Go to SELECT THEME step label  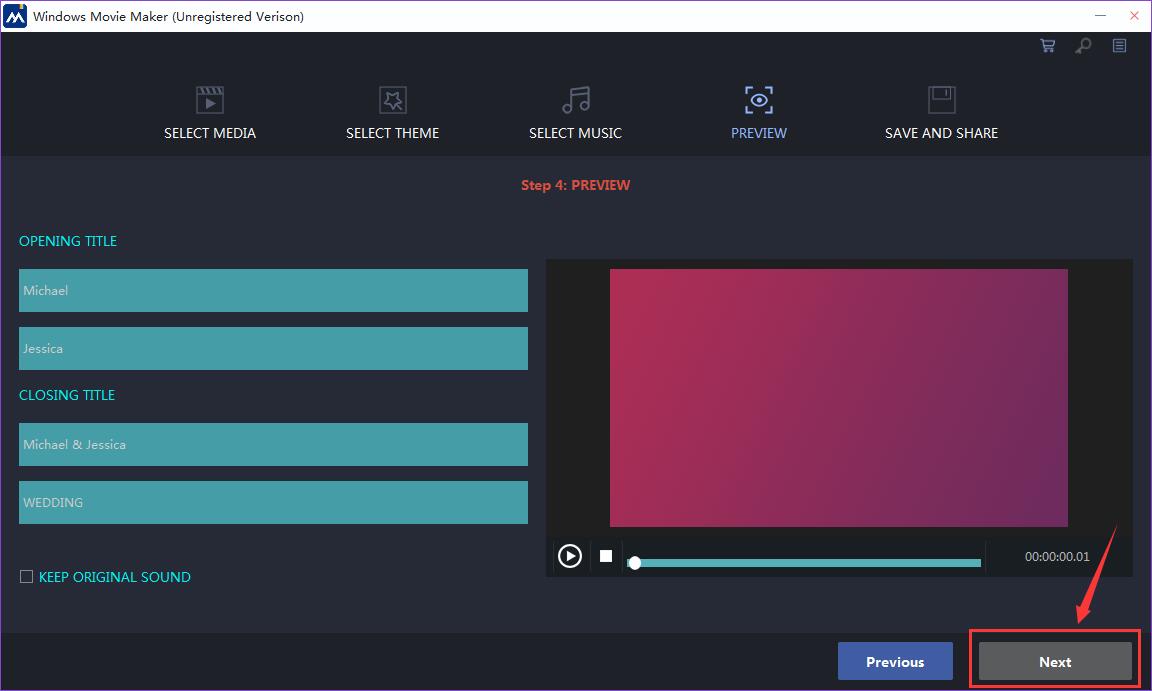coord(392,133)
